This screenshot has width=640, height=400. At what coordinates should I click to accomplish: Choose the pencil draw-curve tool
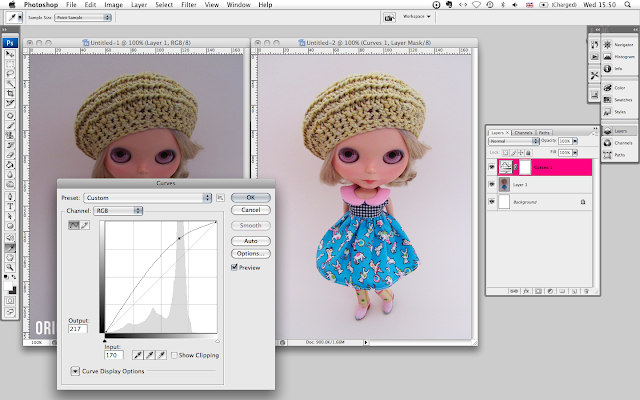tap(87, 227)
